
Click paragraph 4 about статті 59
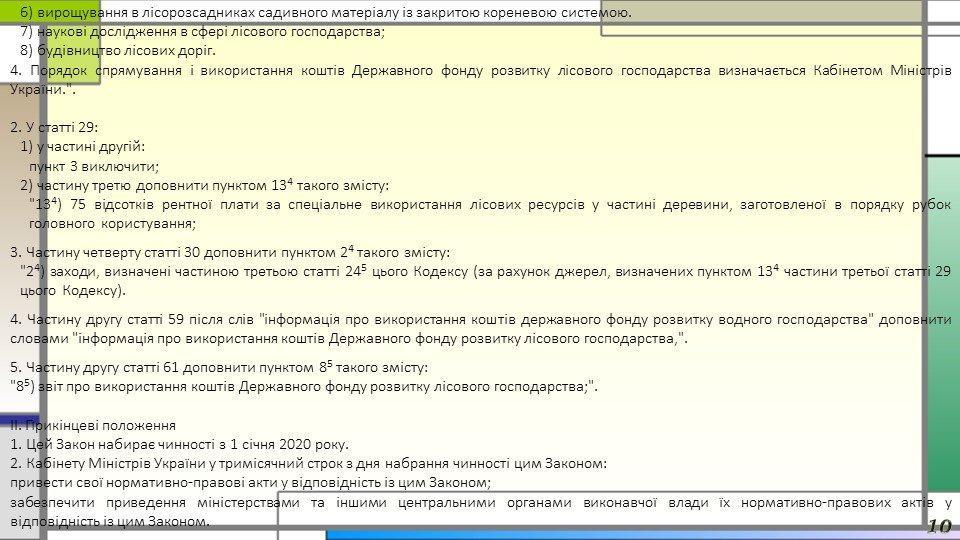click(x=480, y=329)
